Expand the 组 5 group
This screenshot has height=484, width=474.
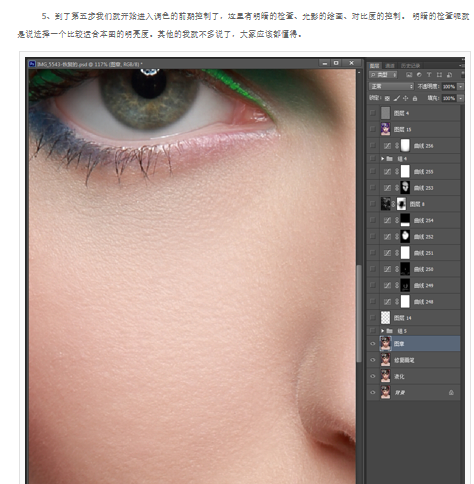pos(383,331)
